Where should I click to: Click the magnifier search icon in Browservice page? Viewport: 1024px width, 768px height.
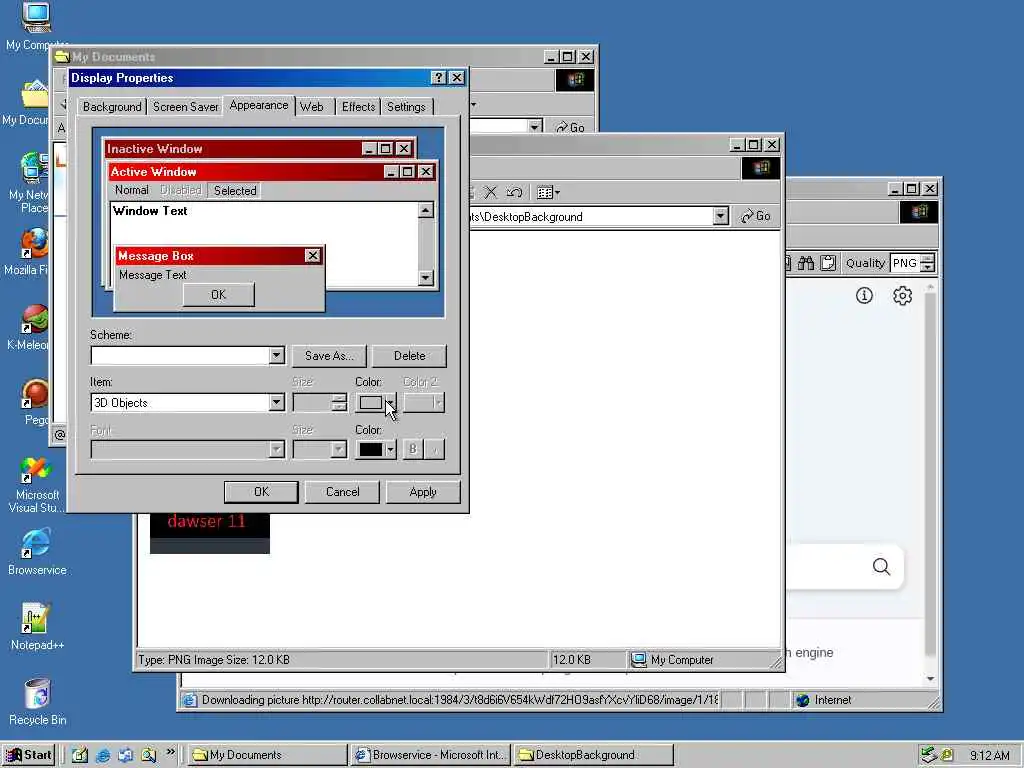pos(881,566)
